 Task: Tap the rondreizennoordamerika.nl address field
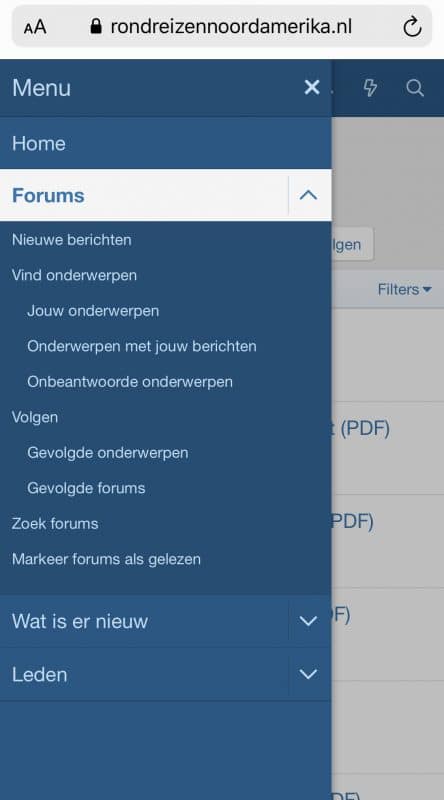[222, 27]
